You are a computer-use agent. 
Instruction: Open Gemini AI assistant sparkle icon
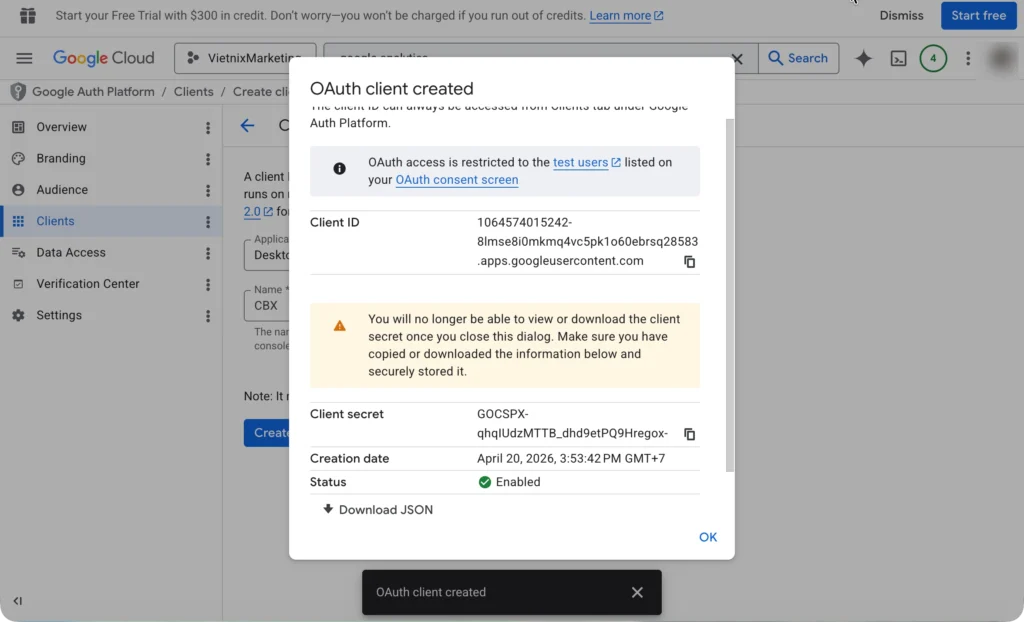[863, 59]
